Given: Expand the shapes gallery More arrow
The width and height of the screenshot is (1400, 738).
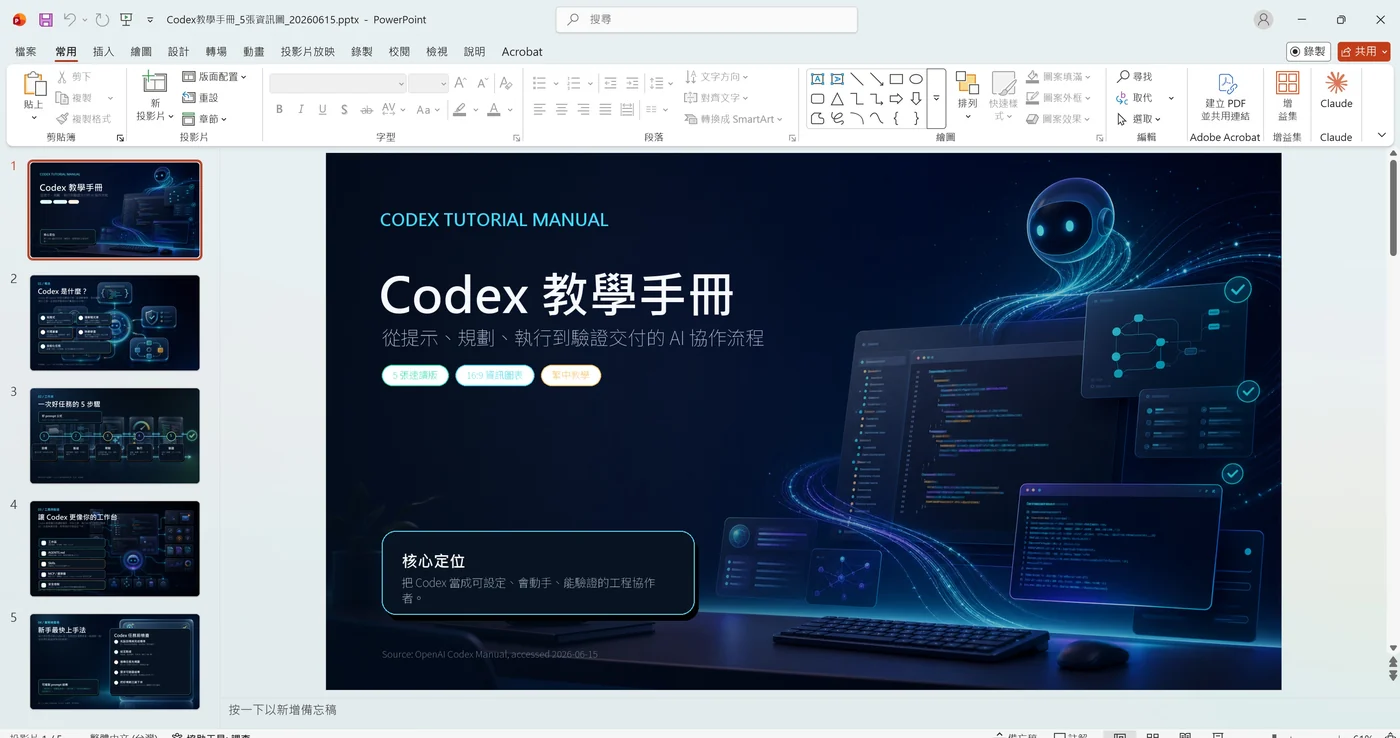Looking at the screenshot, I should tap(937, 98).
